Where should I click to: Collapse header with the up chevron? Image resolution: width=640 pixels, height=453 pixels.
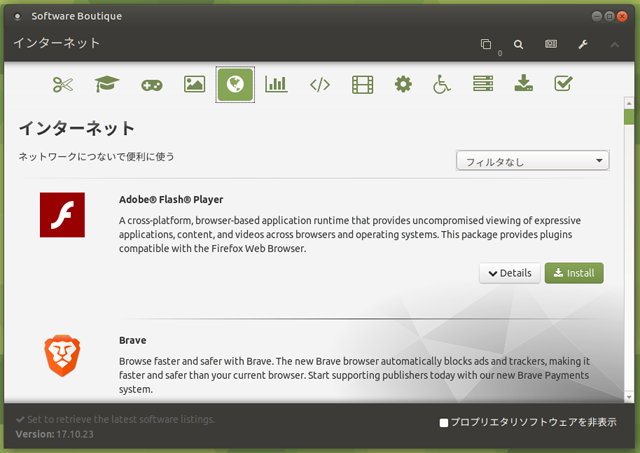point(614,44)
